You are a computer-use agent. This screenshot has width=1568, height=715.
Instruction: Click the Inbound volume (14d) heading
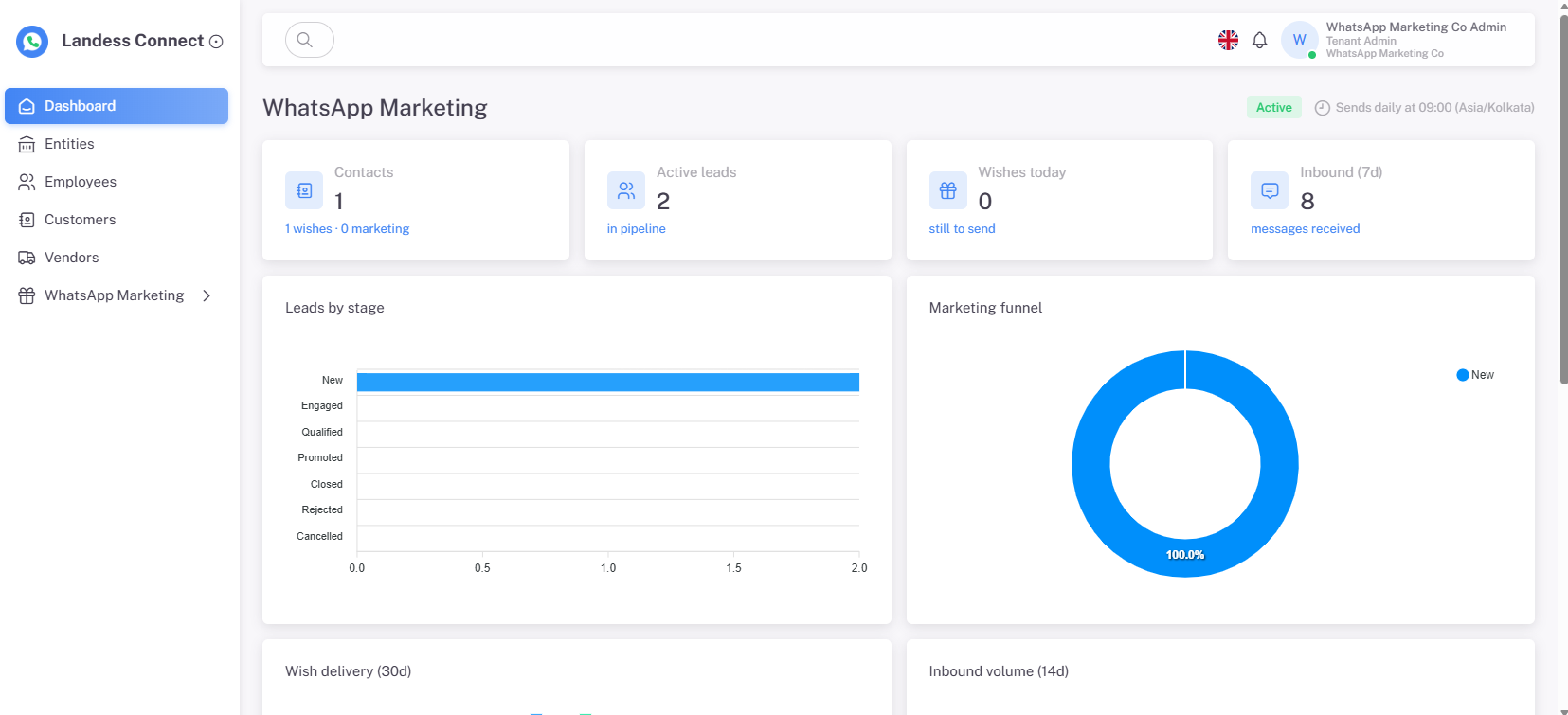coord(999,671)
